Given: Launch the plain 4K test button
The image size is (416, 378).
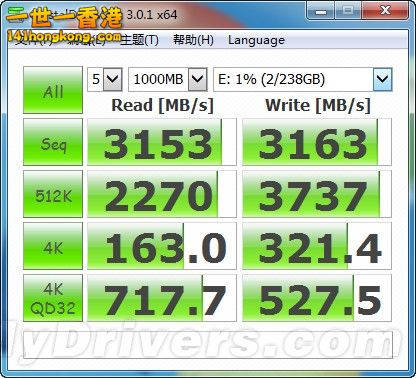Looking at the screenshot, I should (53, 246).
